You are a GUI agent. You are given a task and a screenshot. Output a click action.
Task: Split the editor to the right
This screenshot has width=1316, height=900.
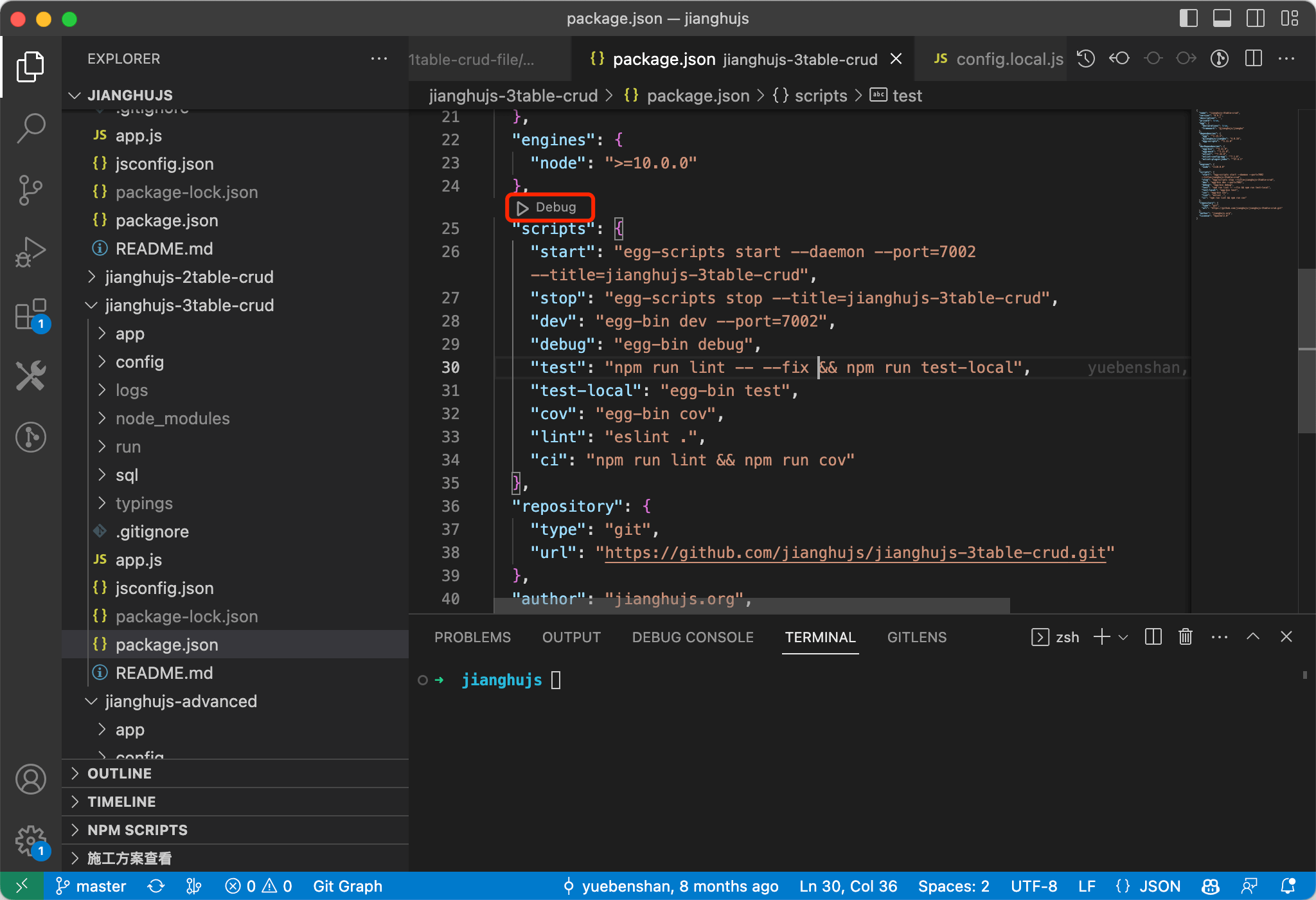click(x=1253, y=59)
